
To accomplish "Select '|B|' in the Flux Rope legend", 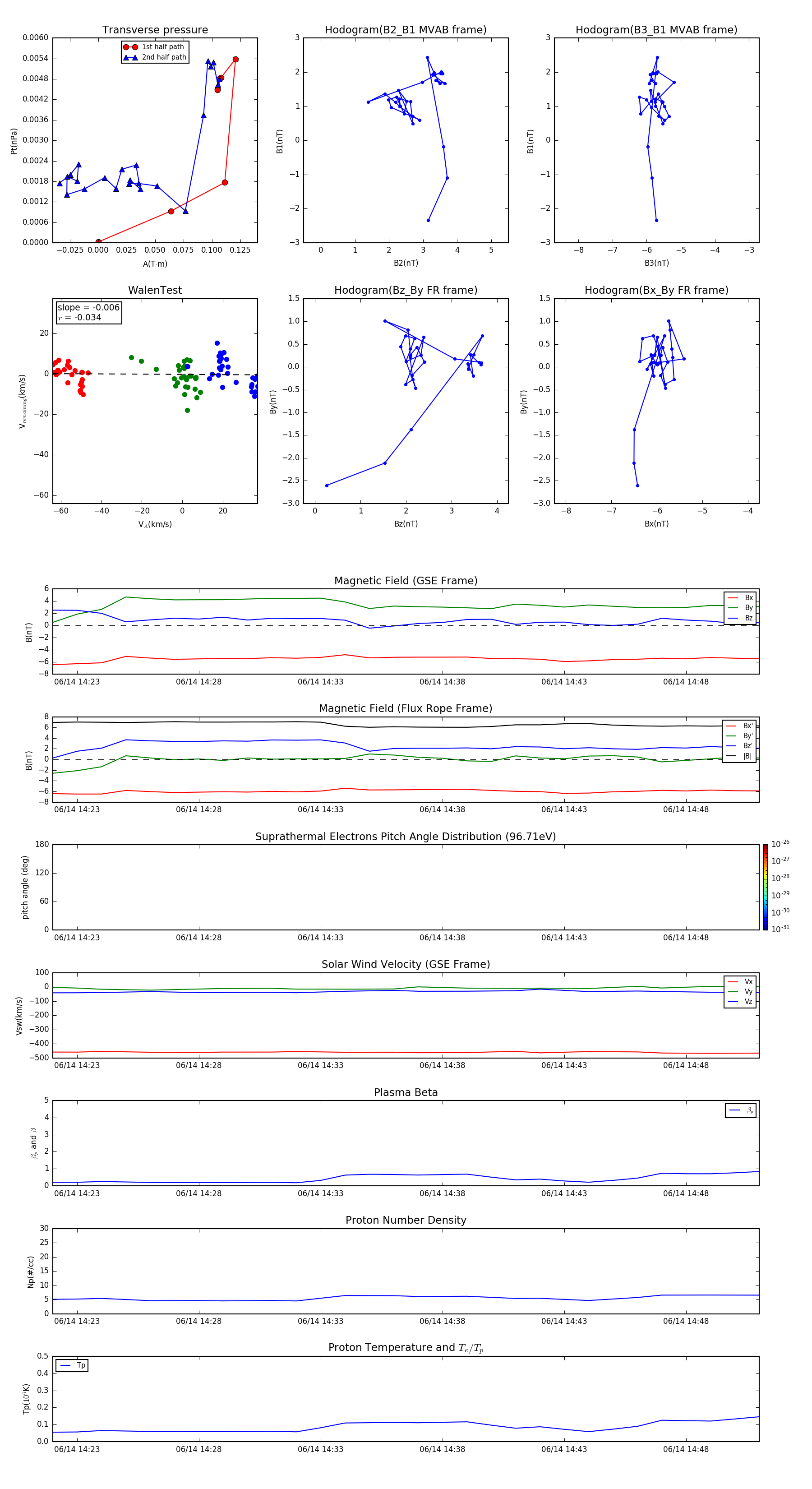I will click(x=740, y=756).
